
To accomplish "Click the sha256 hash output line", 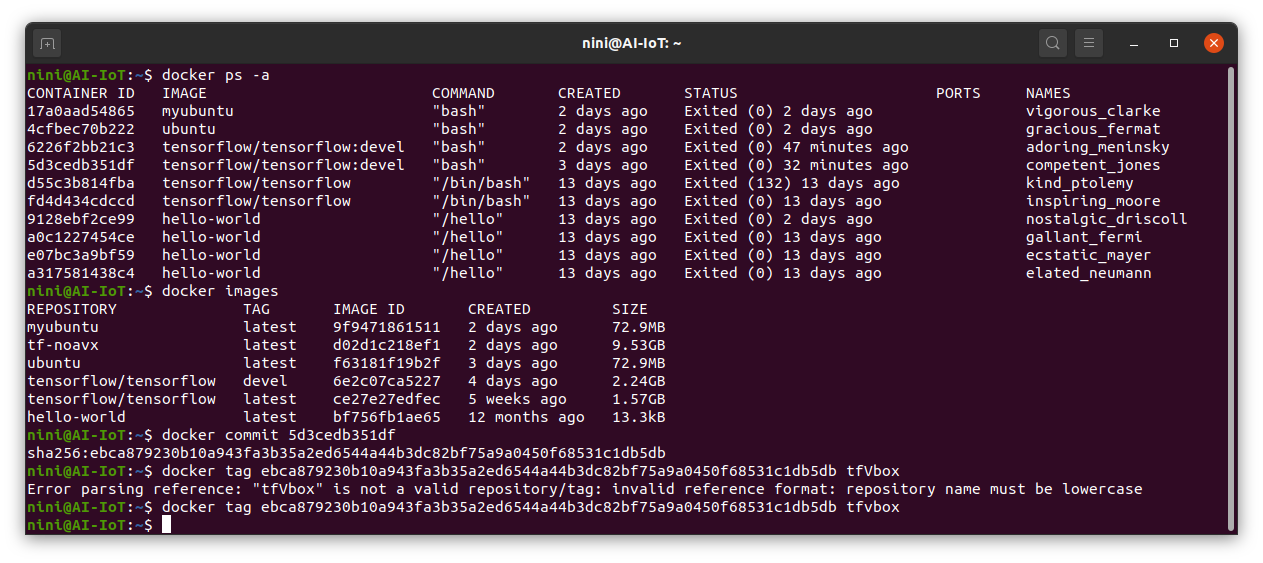I will (x=346, y=453).
